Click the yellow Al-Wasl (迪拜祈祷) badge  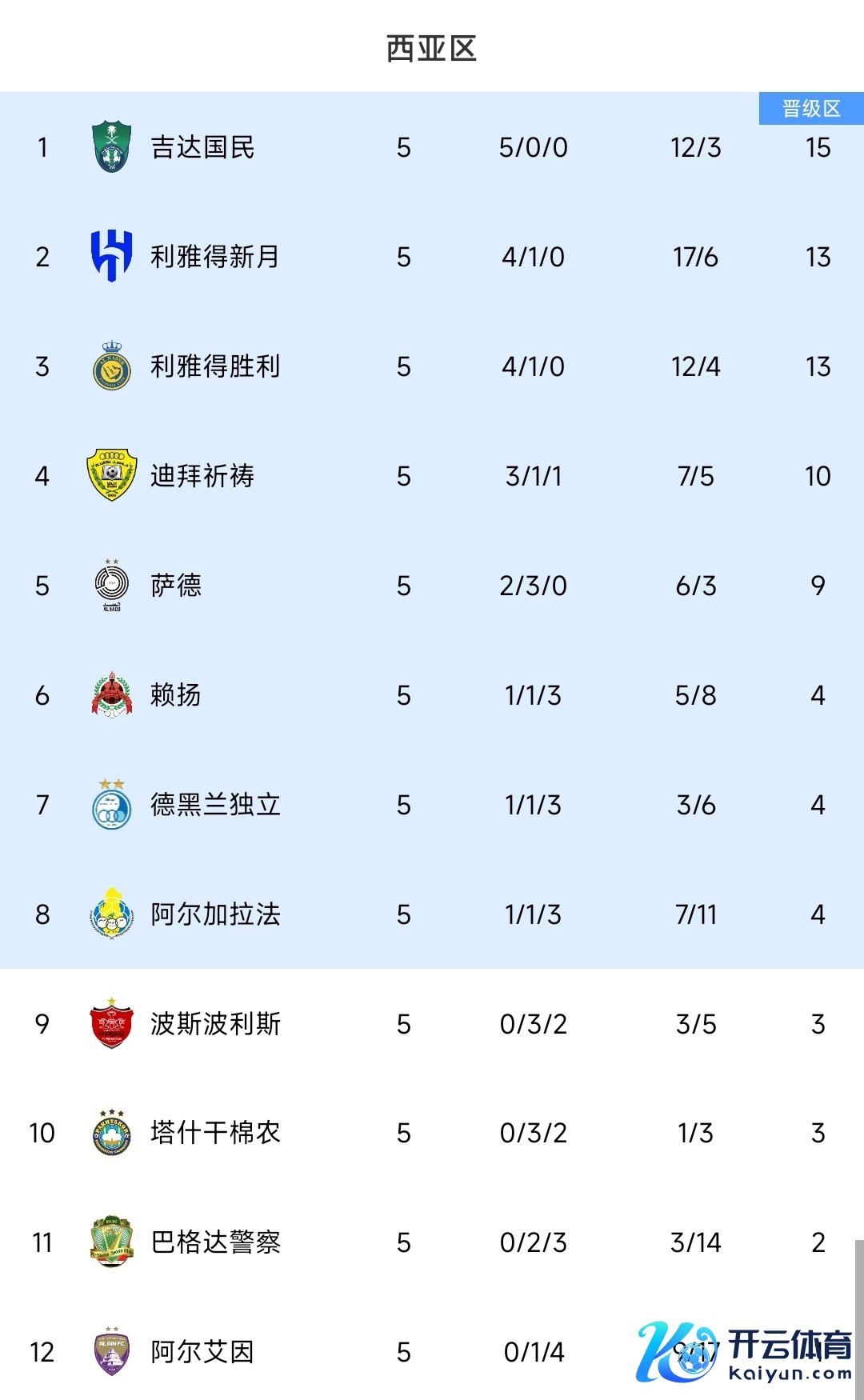(111, 475)
